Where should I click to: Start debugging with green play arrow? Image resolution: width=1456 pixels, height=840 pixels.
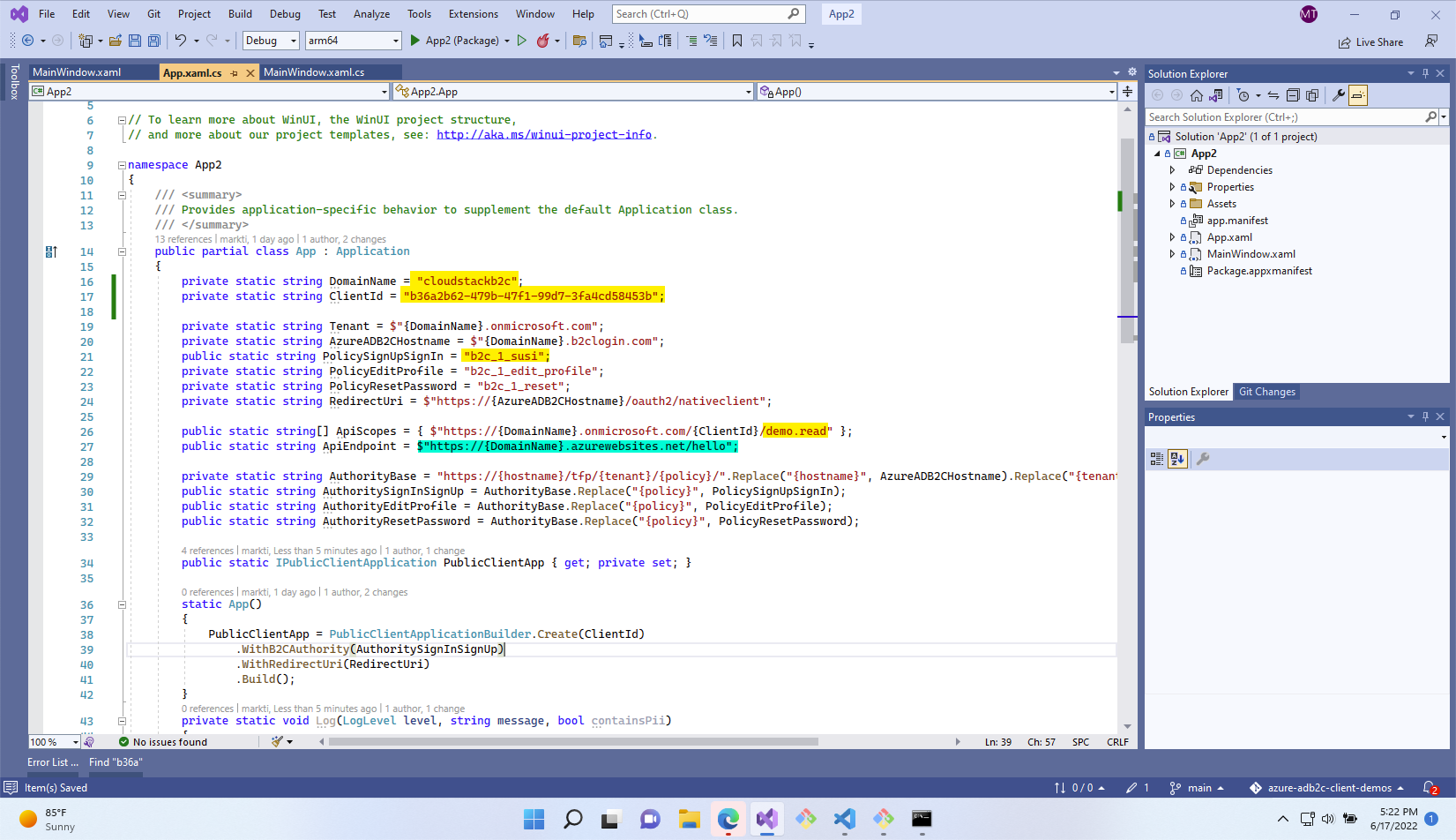point(414,41)
